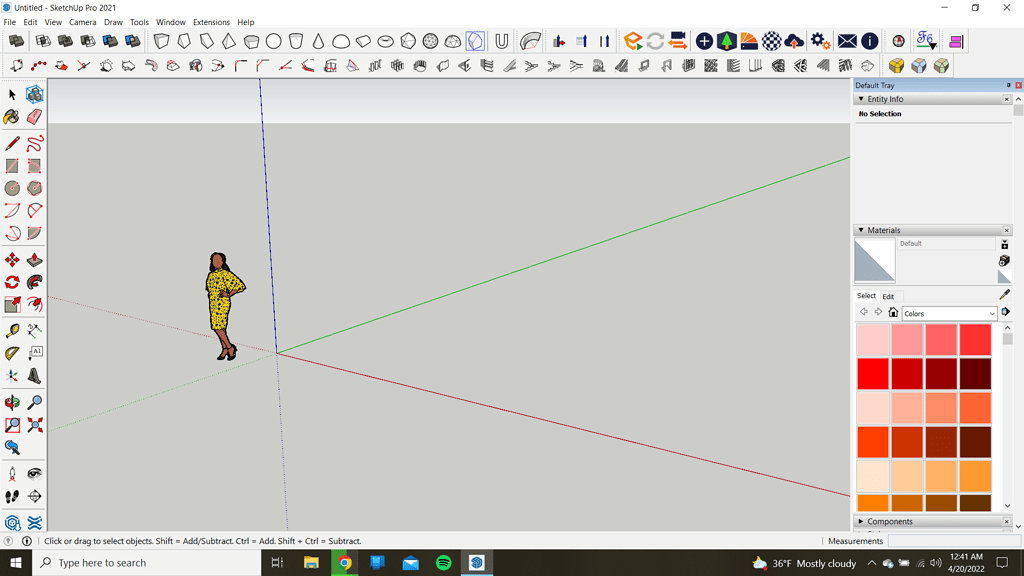This screenshot has width=1024, height=576.
Task: Pick a bright red color swatch
Action: pos(872,373)
